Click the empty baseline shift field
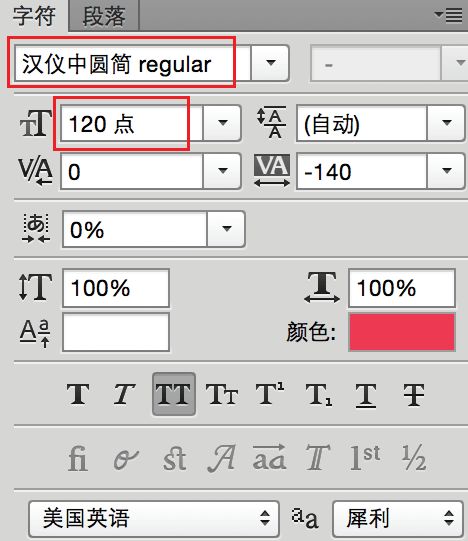468x541 pixels. point(116,332)
